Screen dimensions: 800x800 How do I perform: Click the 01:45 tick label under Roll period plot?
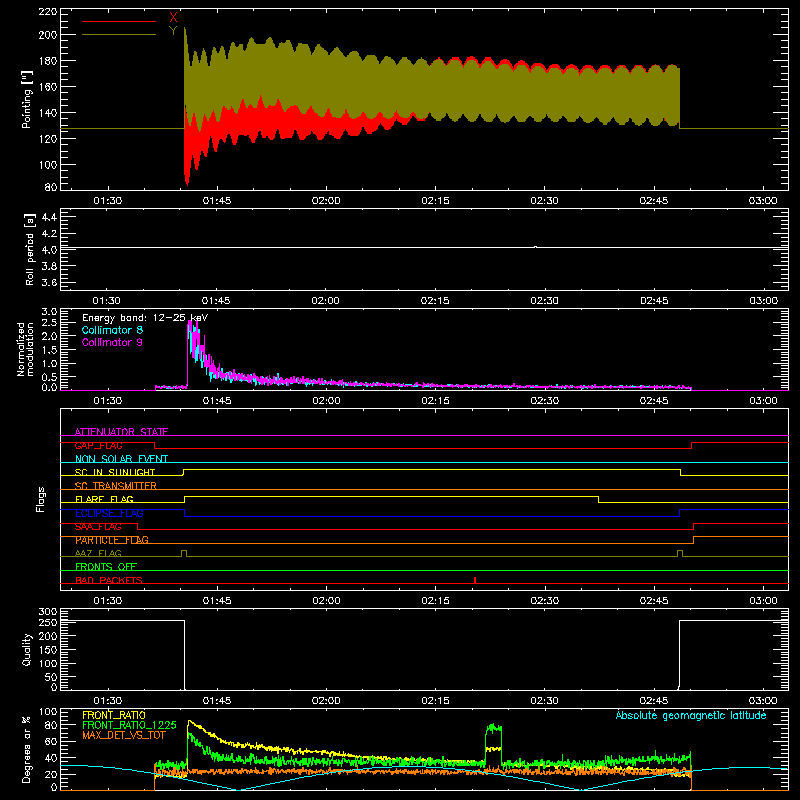[x=216, y=301]
